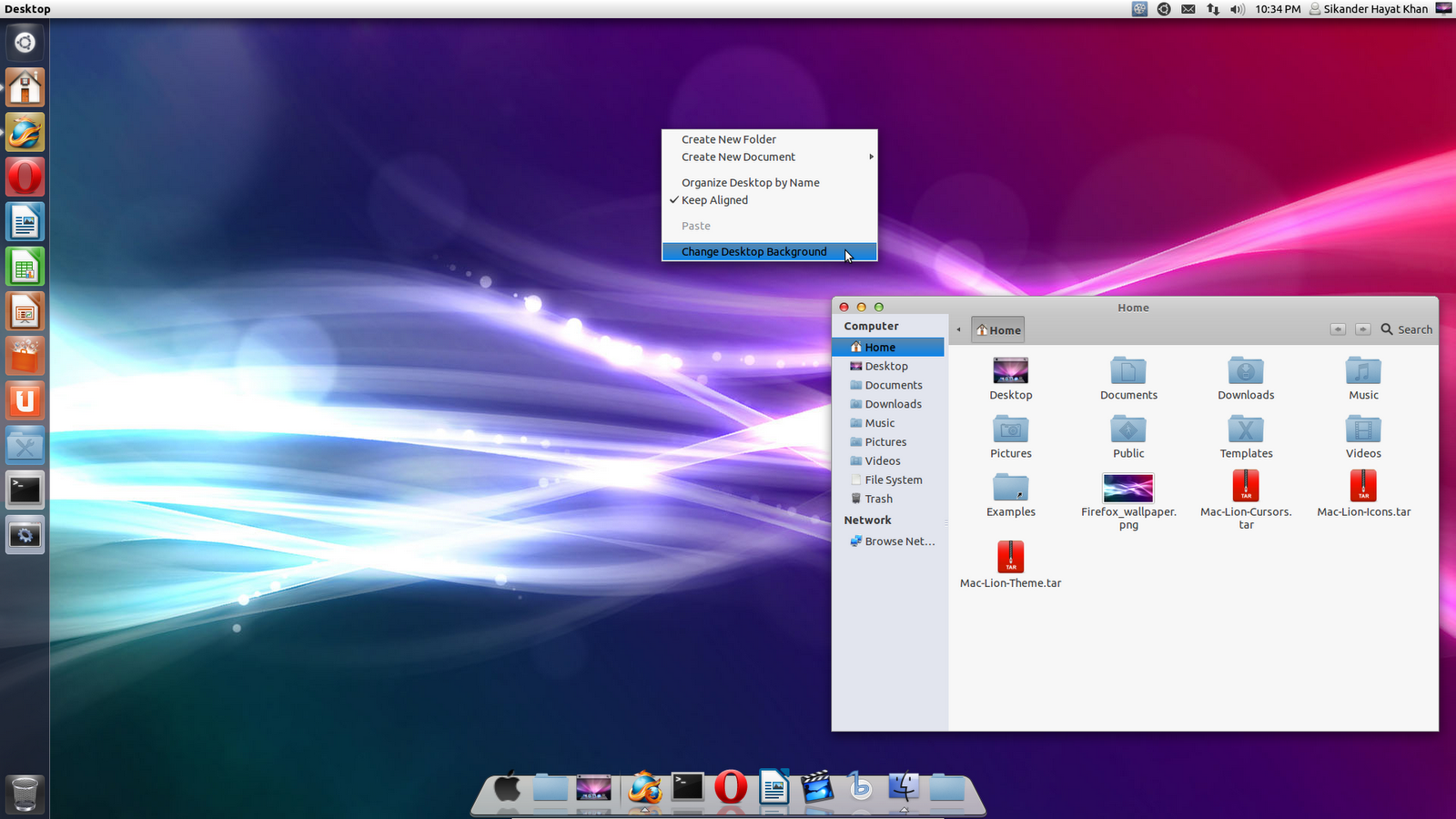
Task: Open Ubuntu Software Center in the launcher
Action: (25, 356)
